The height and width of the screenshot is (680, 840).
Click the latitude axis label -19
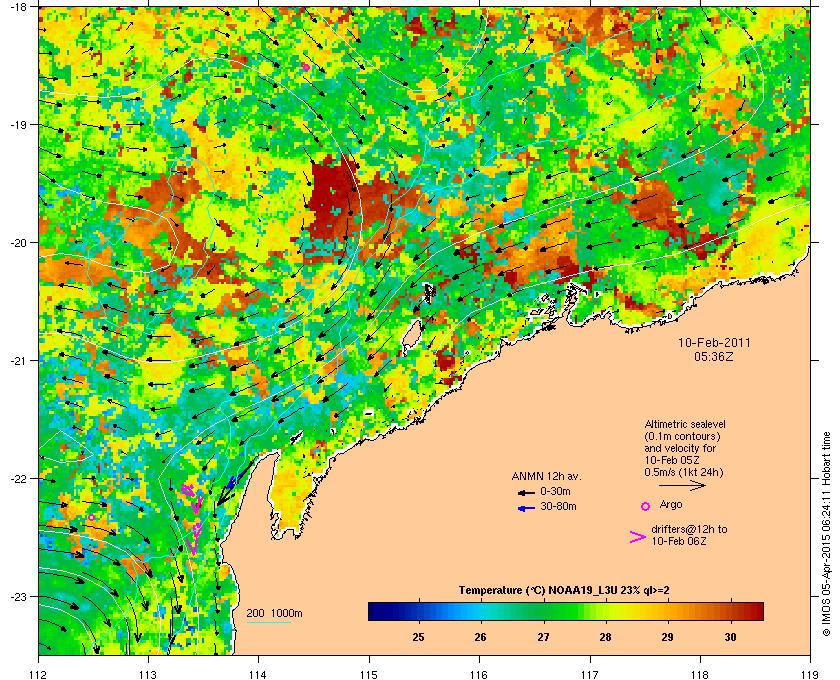[18, 124]
